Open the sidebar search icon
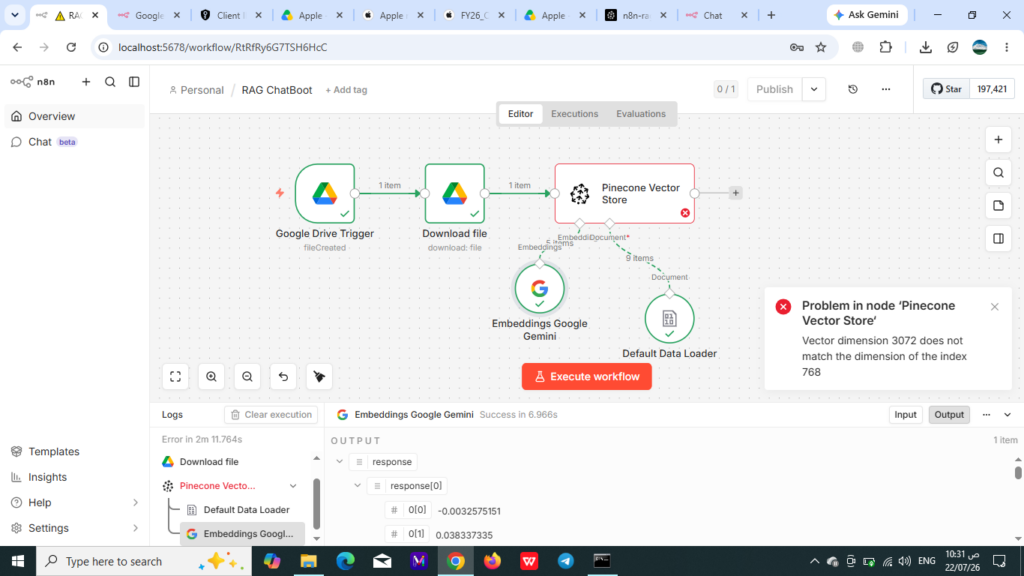Image resolution: width=1024 pixels, height=576 pixels. click(x=110, y=82)
